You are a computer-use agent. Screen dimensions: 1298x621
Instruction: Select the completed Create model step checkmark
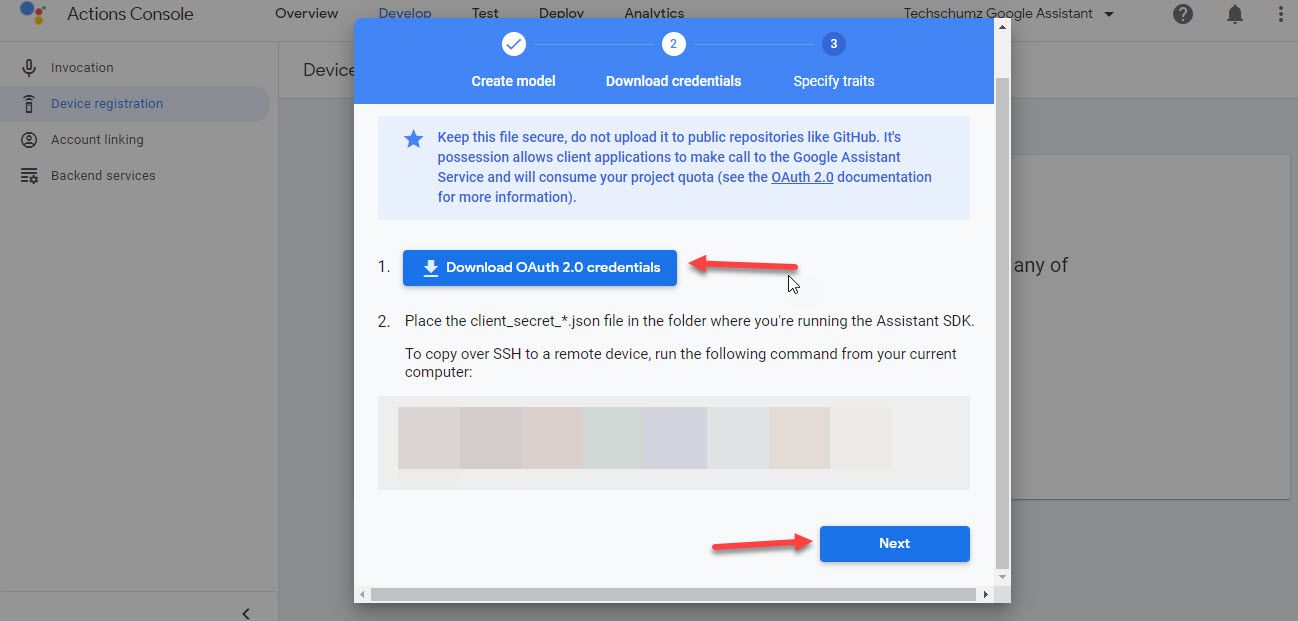[513, 44]
